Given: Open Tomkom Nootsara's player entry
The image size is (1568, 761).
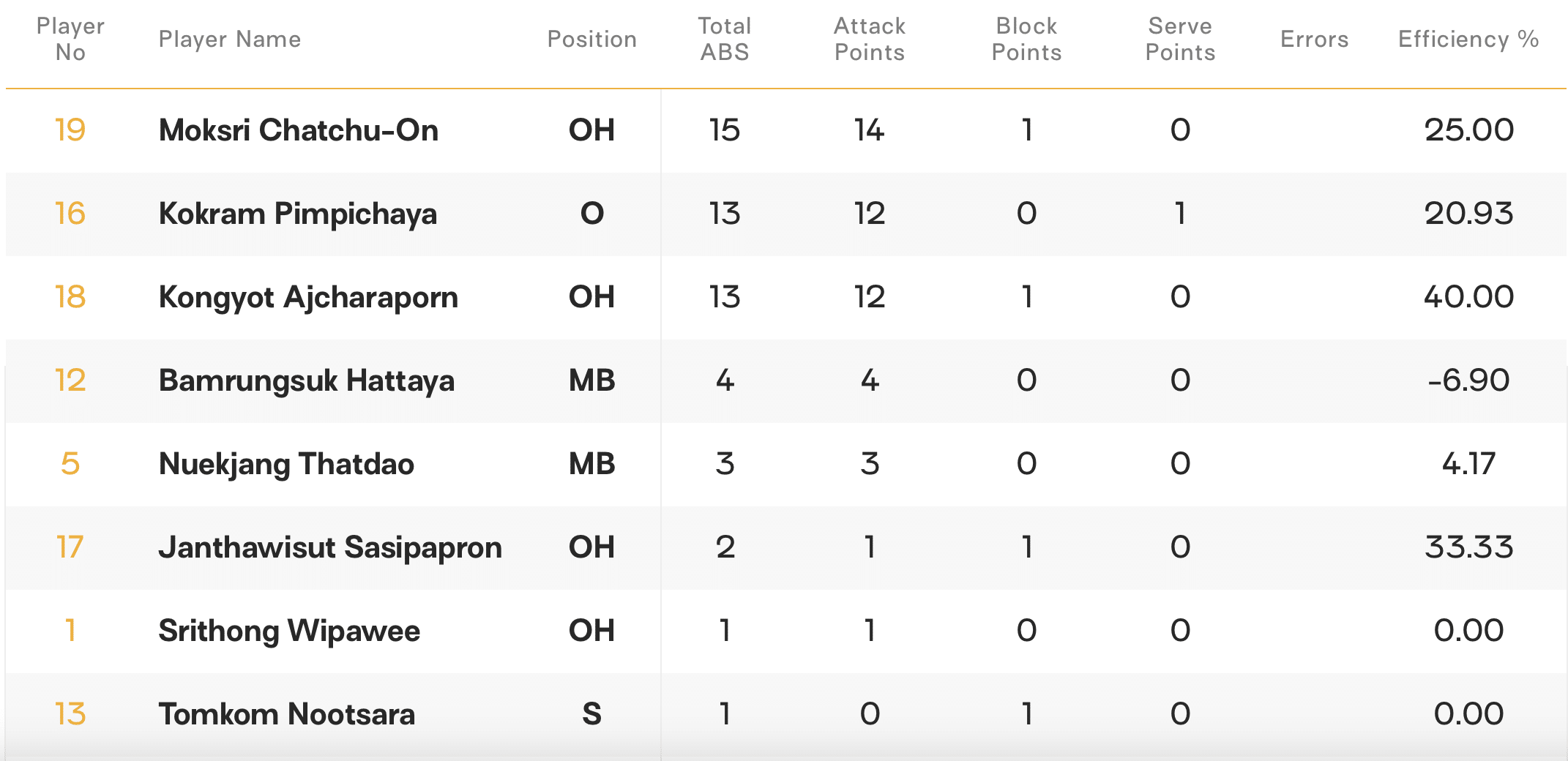Looking at the screenshot, I should tap(287, 714).
